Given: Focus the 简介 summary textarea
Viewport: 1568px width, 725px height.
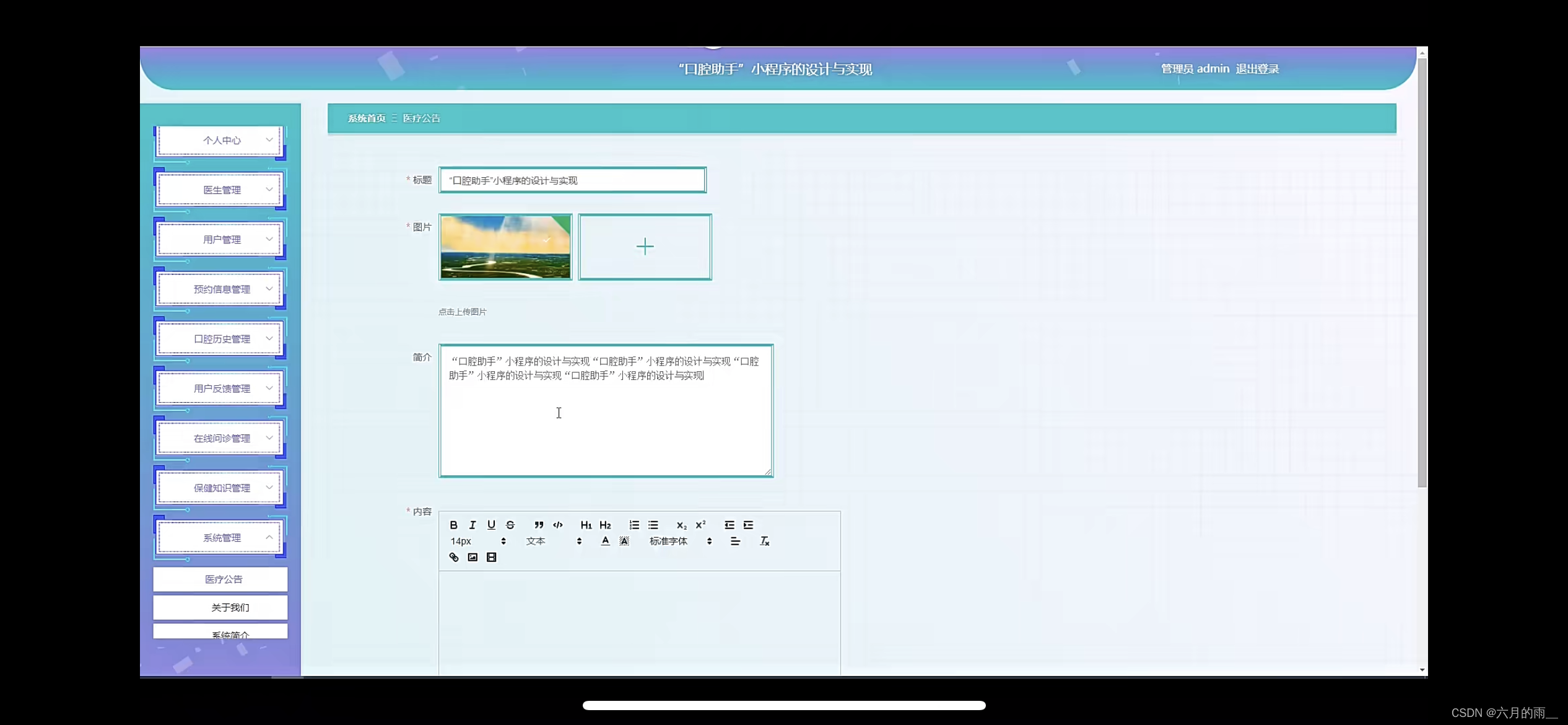Looking at the screenshot, I should click(x=606, y=411).
